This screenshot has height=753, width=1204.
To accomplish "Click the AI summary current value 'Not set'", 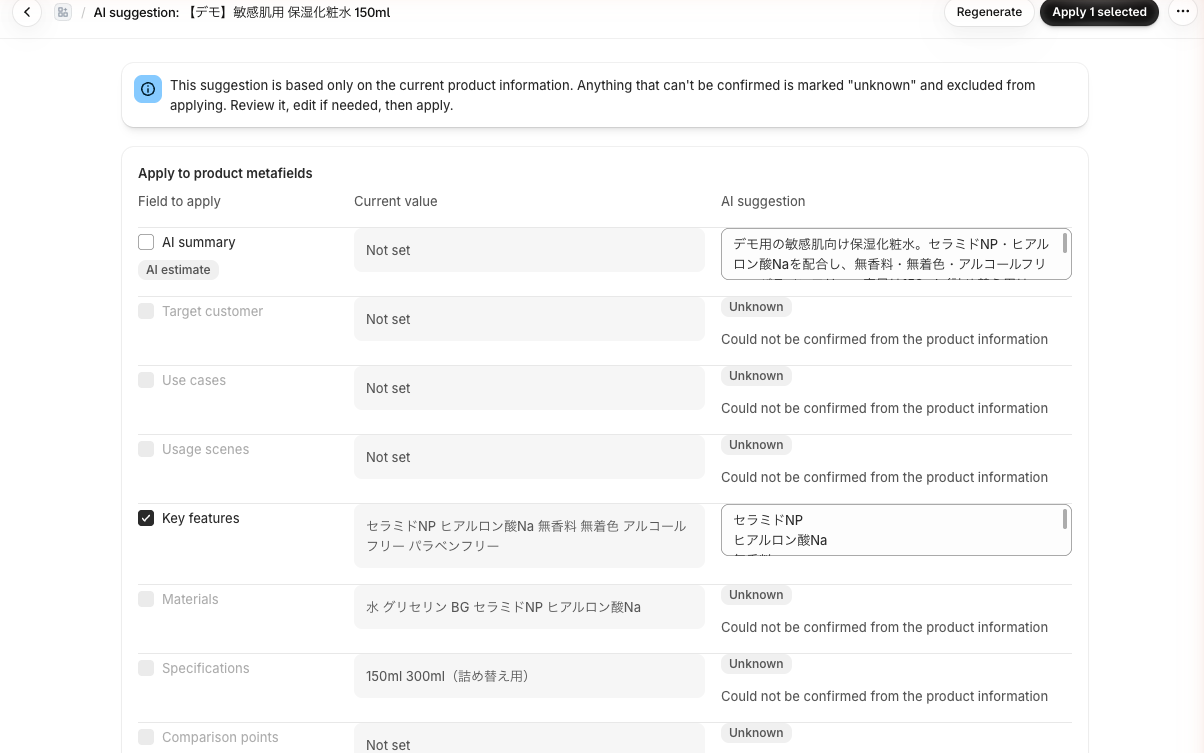I will [529, 250].
